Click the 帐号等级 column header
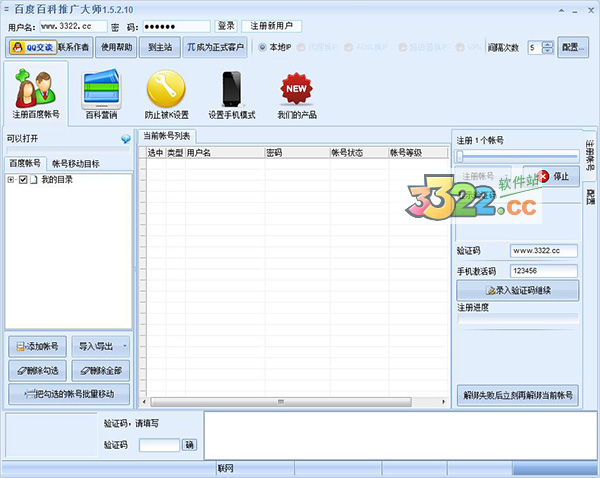 (x=418, y=153)
